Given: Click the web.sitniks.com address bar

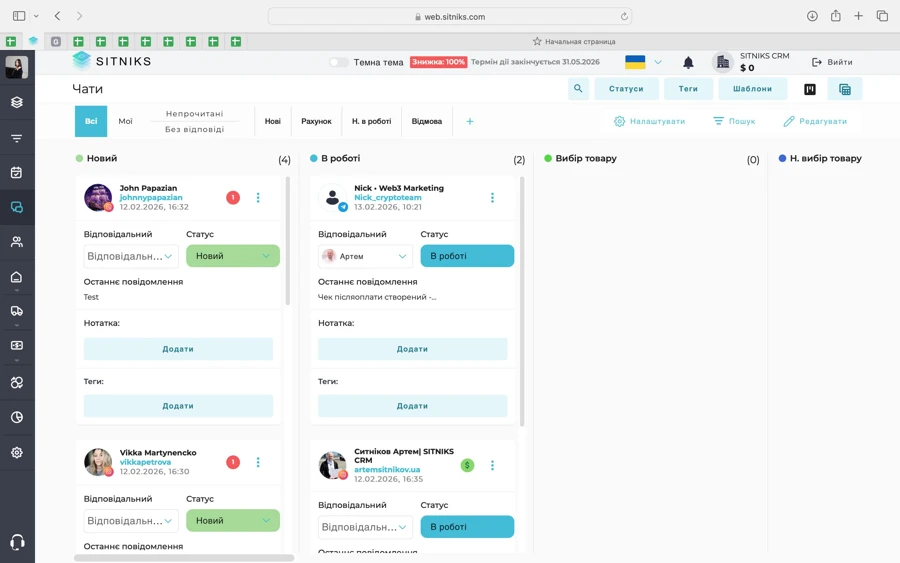Looking at the screenshot, I should point(450,17).
